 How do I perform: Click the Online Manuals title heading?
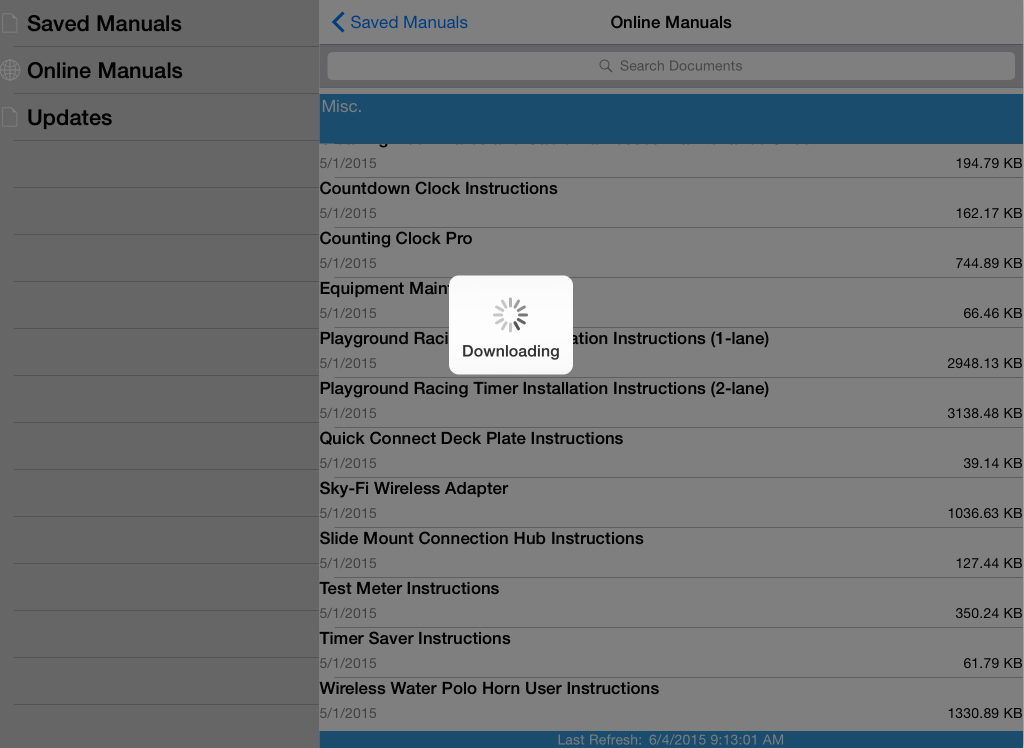671,22
